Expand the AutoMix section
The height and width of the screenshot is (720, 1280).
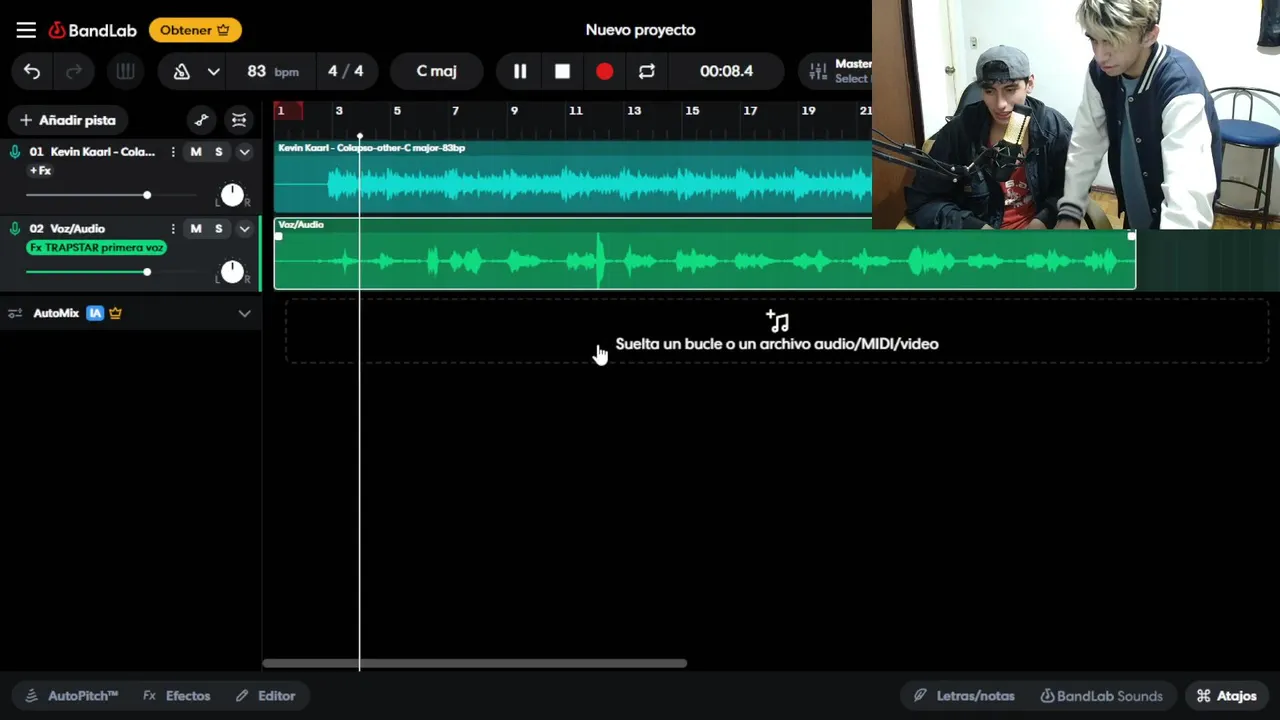[x=244, y=313]
